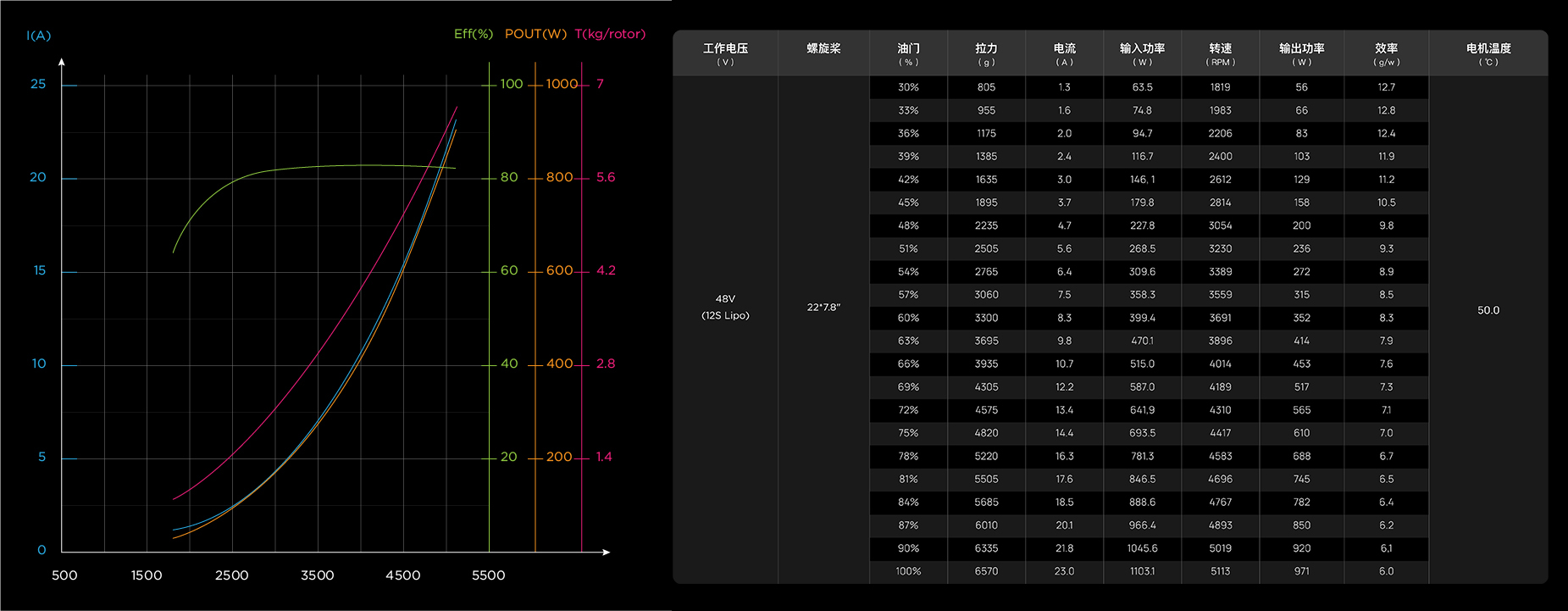Click the 50.0 motor temperature cell

pyautogui.click(x=1488, y=310)
